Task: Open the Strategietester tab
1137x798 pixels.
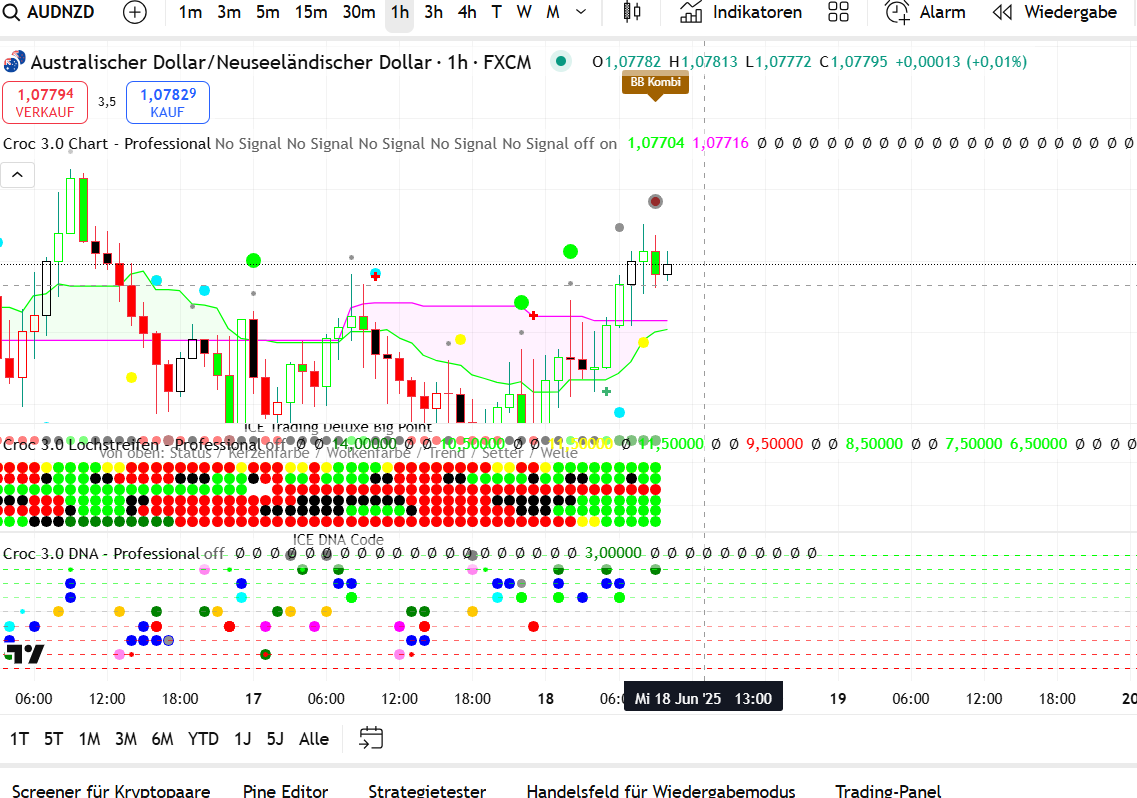Action: click(x=426, y=790)
